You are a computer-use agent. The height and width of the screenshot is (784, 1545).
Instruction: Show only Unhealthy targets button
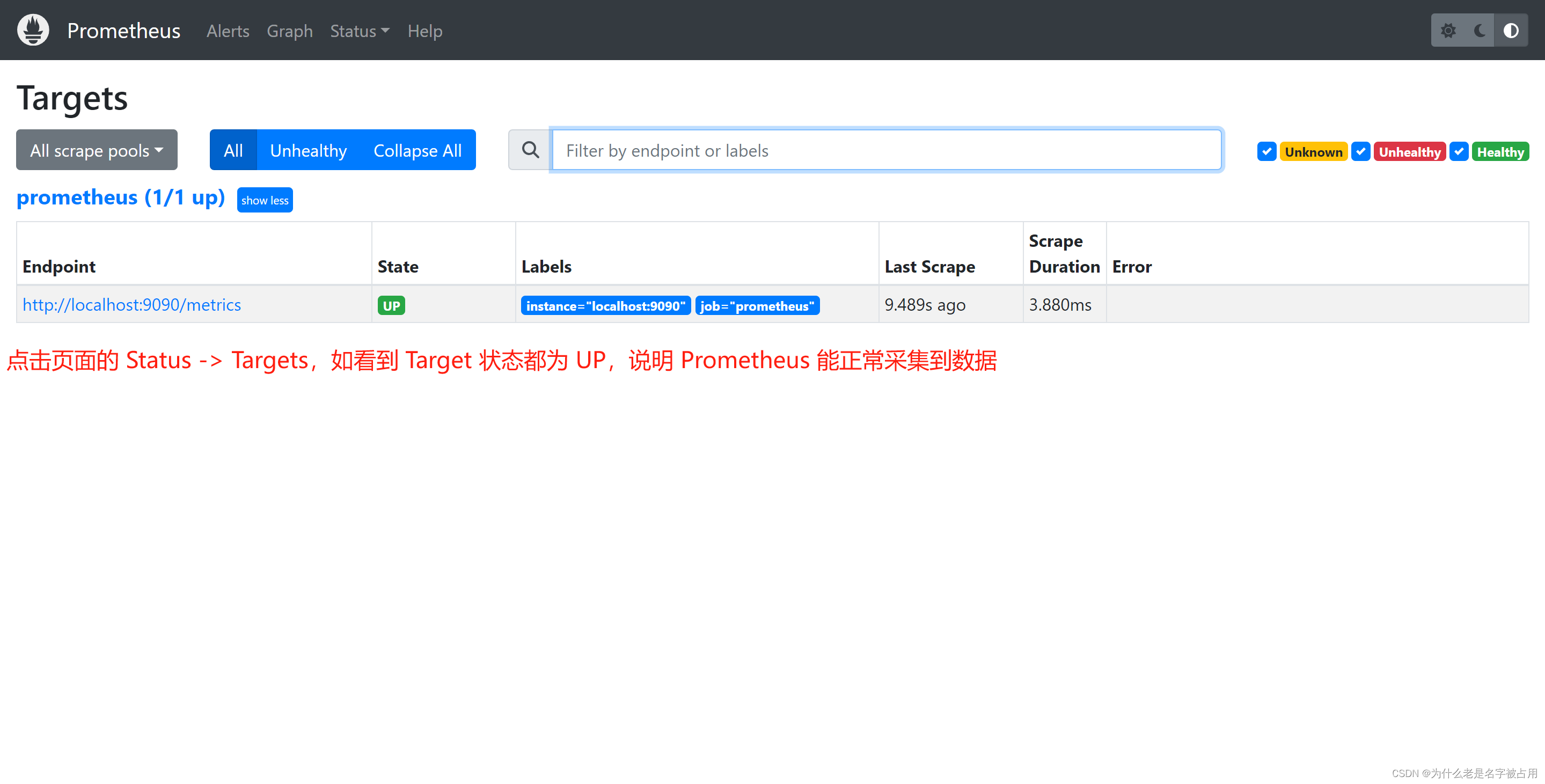coord(308,150)
